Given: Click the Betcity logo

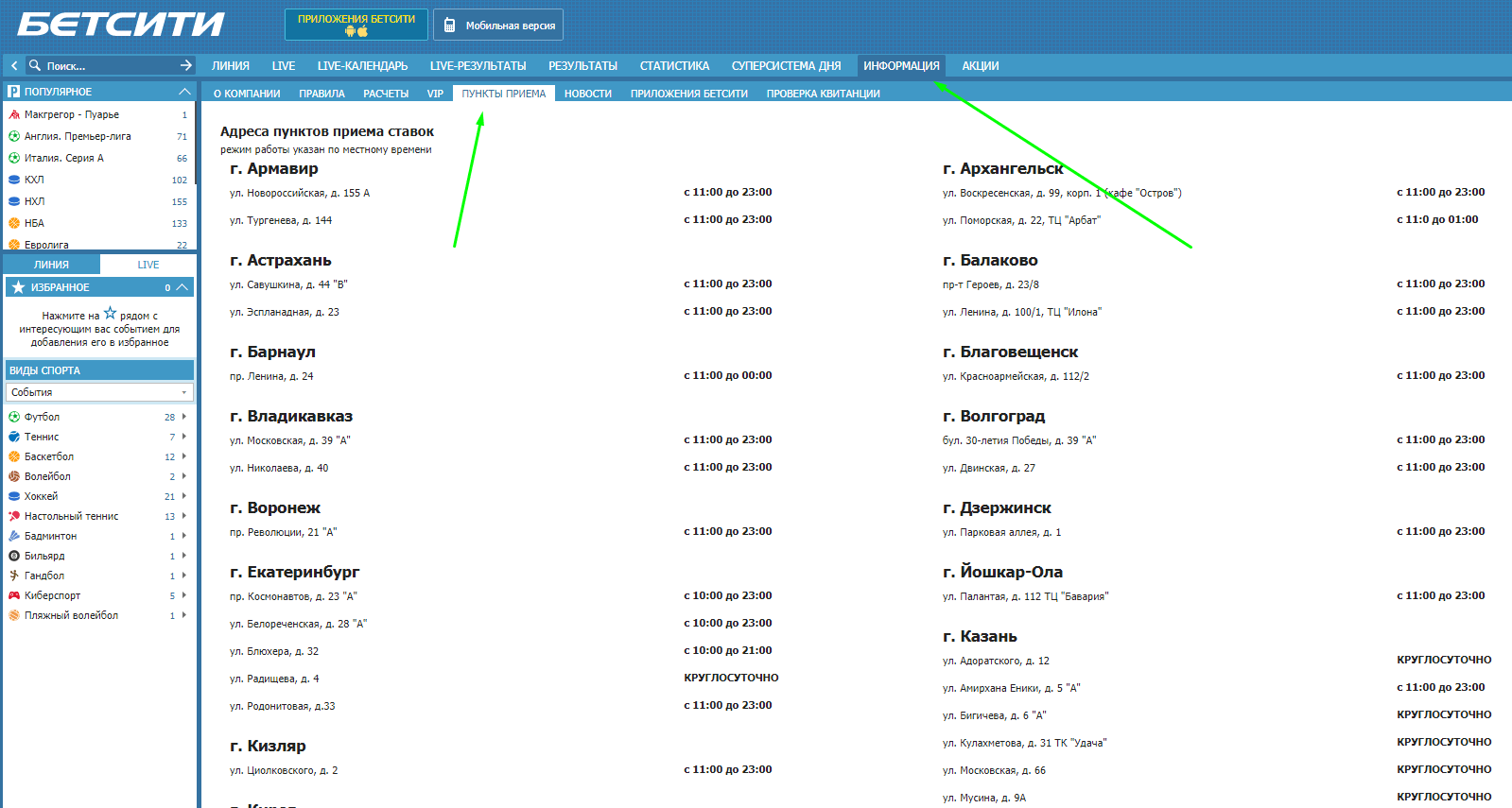Looking at the screenshot, I should click(121, 24).
